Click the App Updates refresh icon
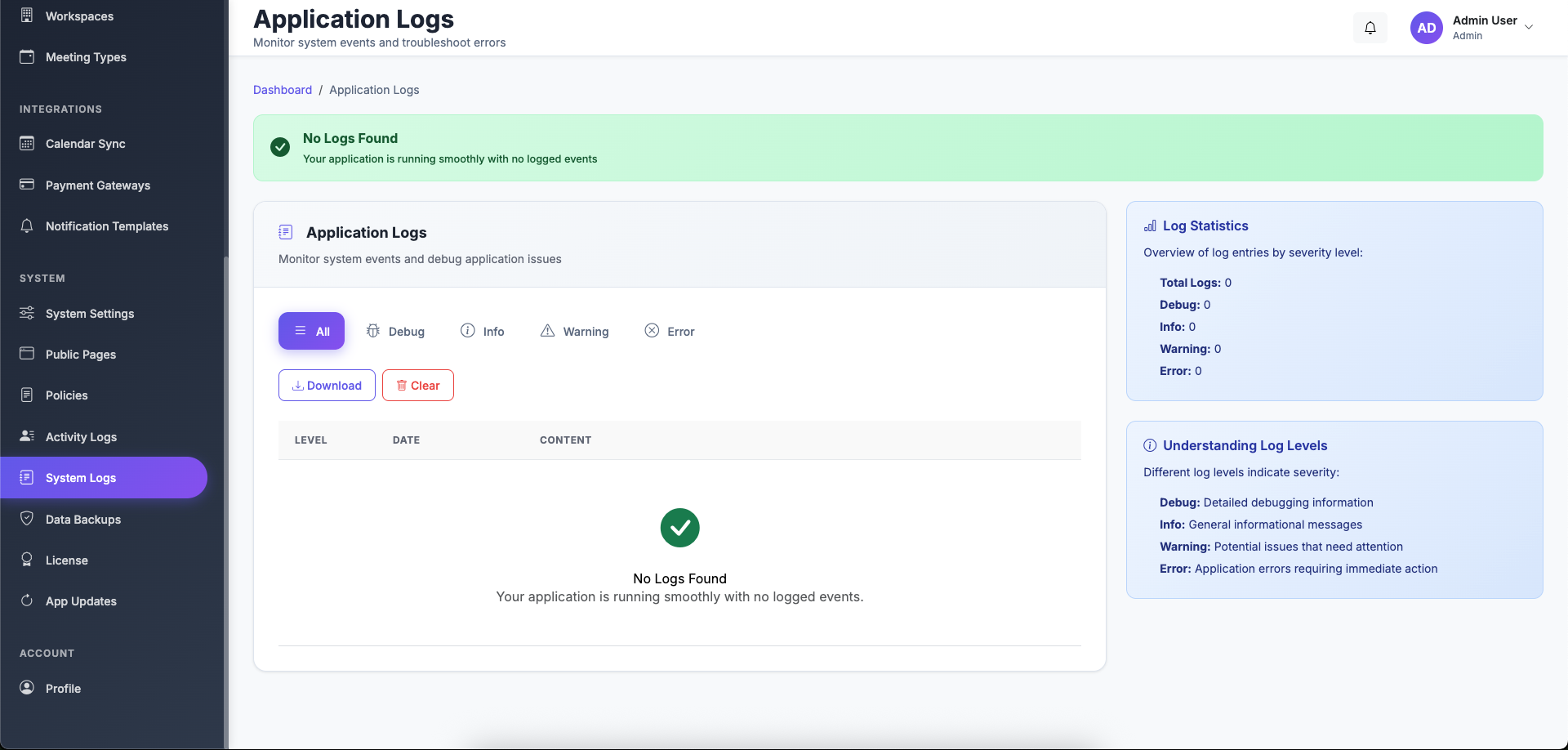The width and height of the screenshot is (1568, 750). tap(27, 600)
